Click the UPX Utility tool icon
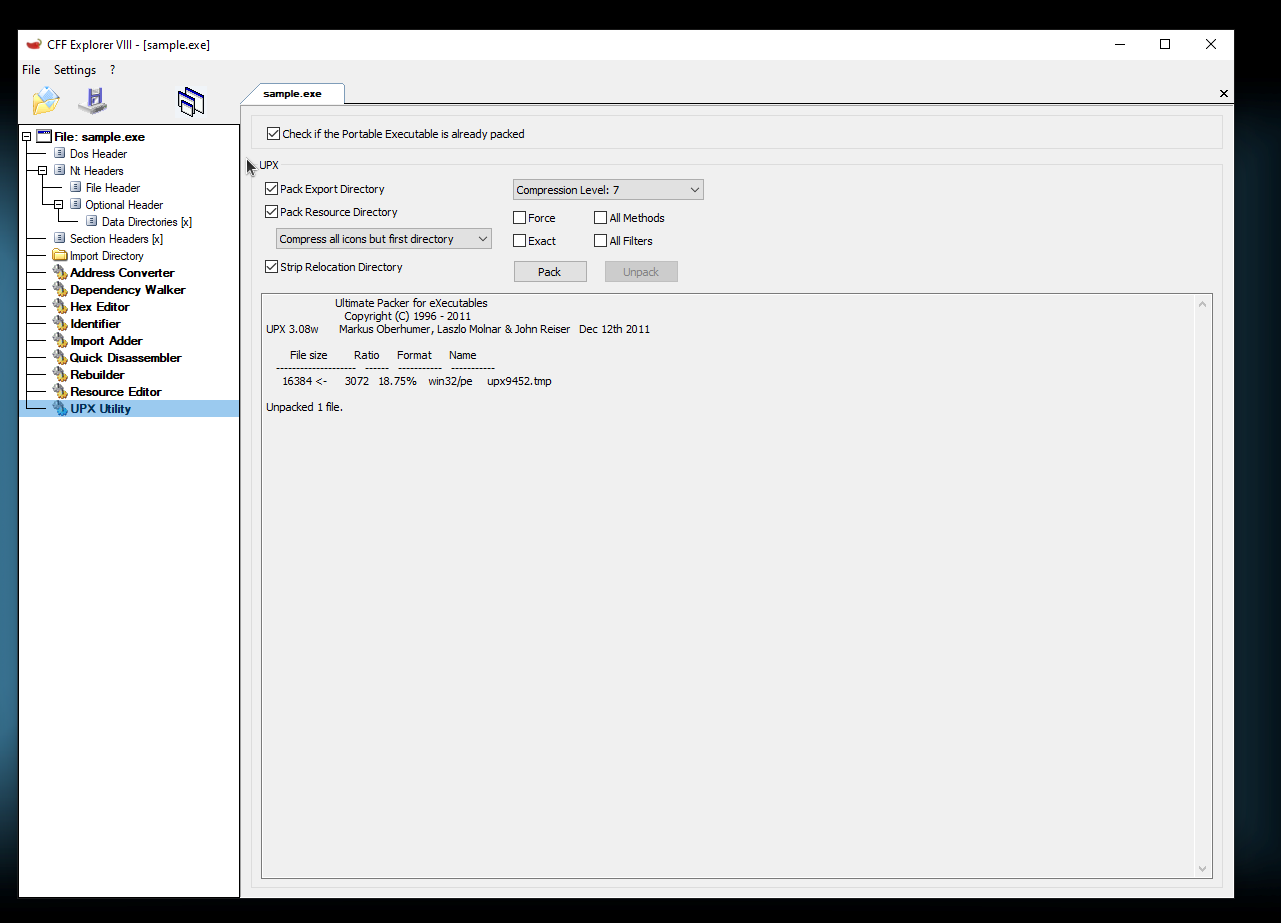The width and height of the screenshot is (1281, 923). [x=60, y=409]
